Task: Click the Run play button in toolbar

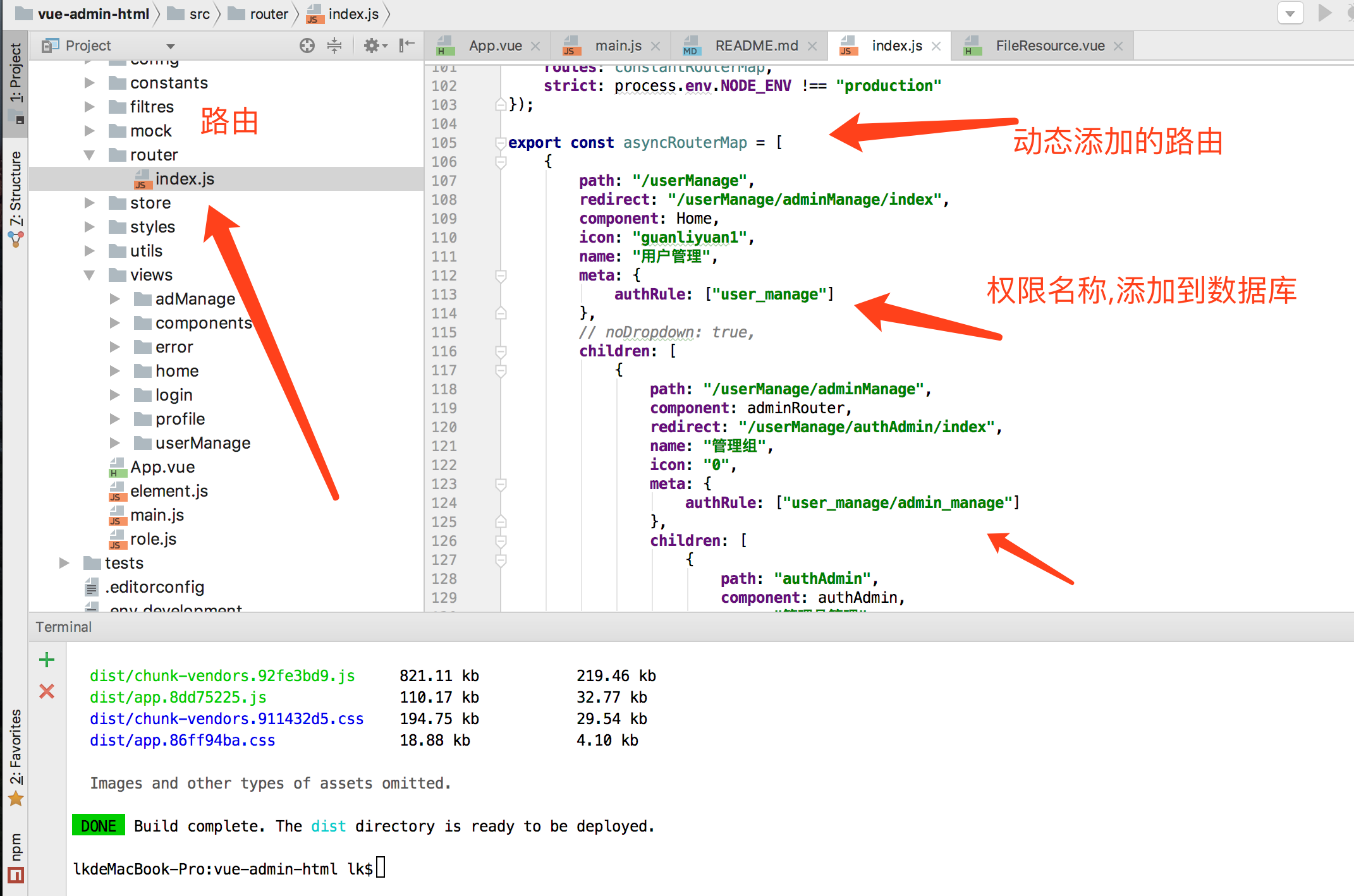Action: pyautogui.click(x=1324, y=13)
